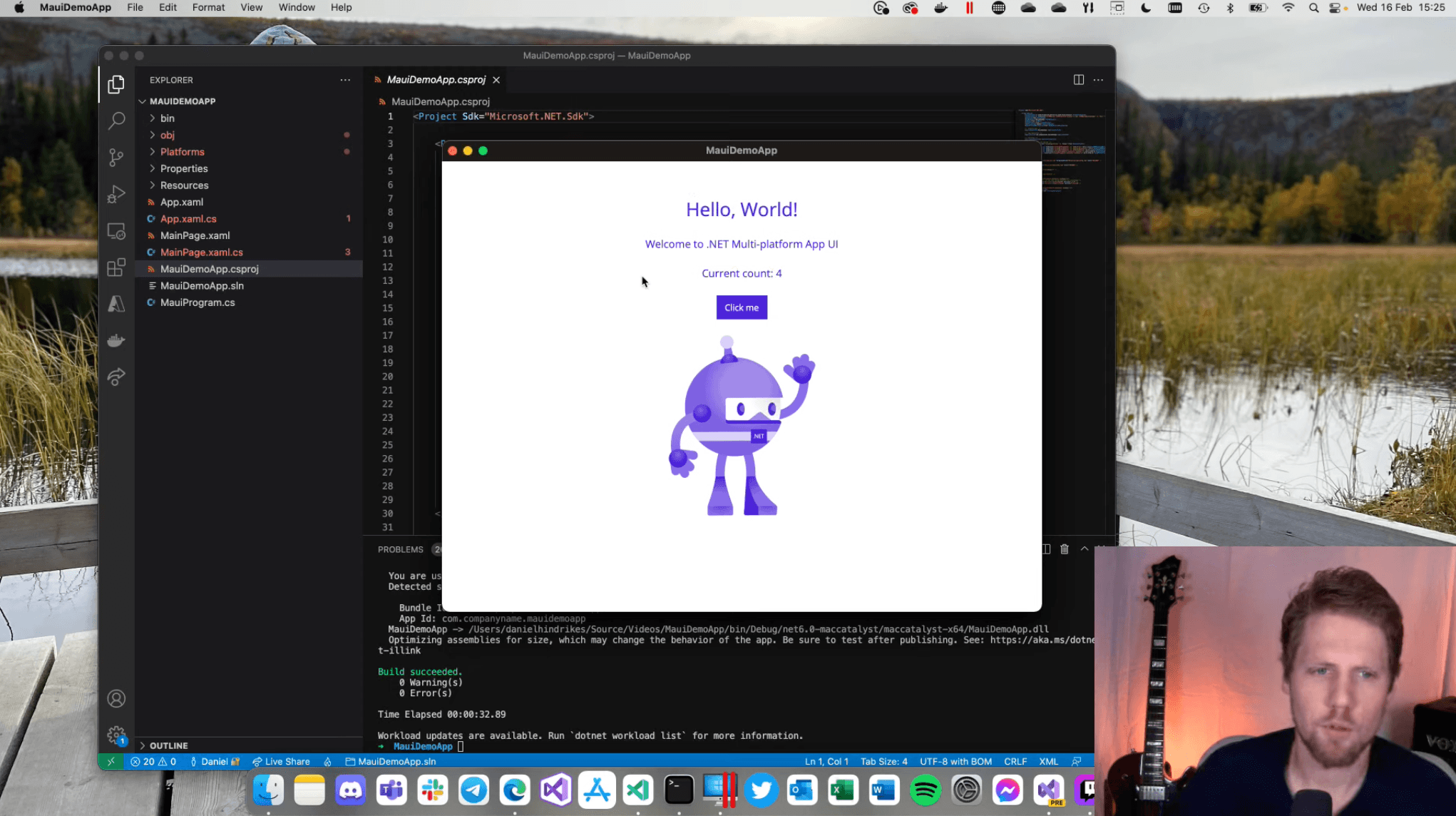Toggle UTF-8 with BOM encoding in status bar
Image resolution: width=1456 pixels, height=816 pixels.
(955, 761)
